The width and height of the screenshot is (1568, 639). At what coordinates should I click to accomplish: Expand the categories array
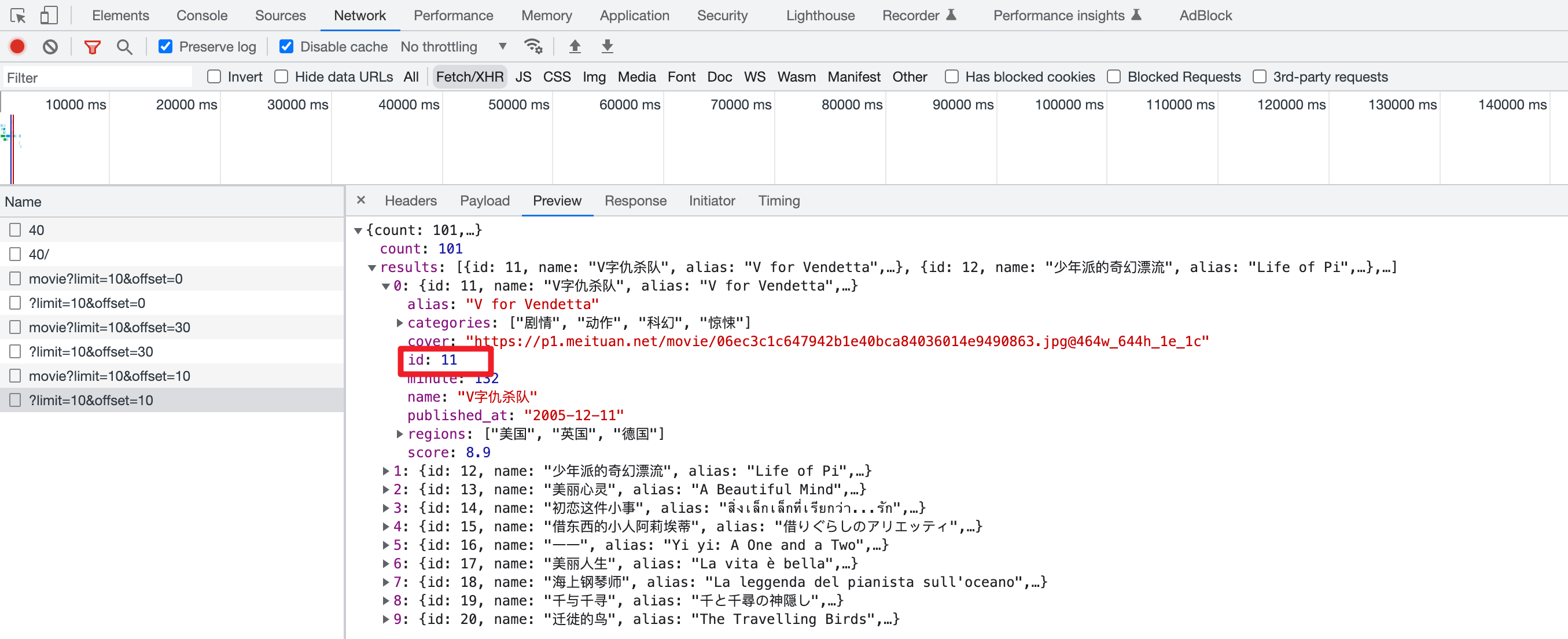click(x=400, y=323)
